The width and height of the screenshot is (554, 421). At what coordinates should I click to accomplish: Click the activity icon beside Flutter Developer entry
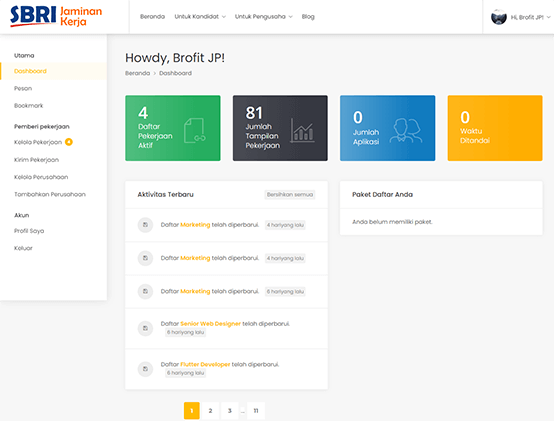tap(145, 369)
